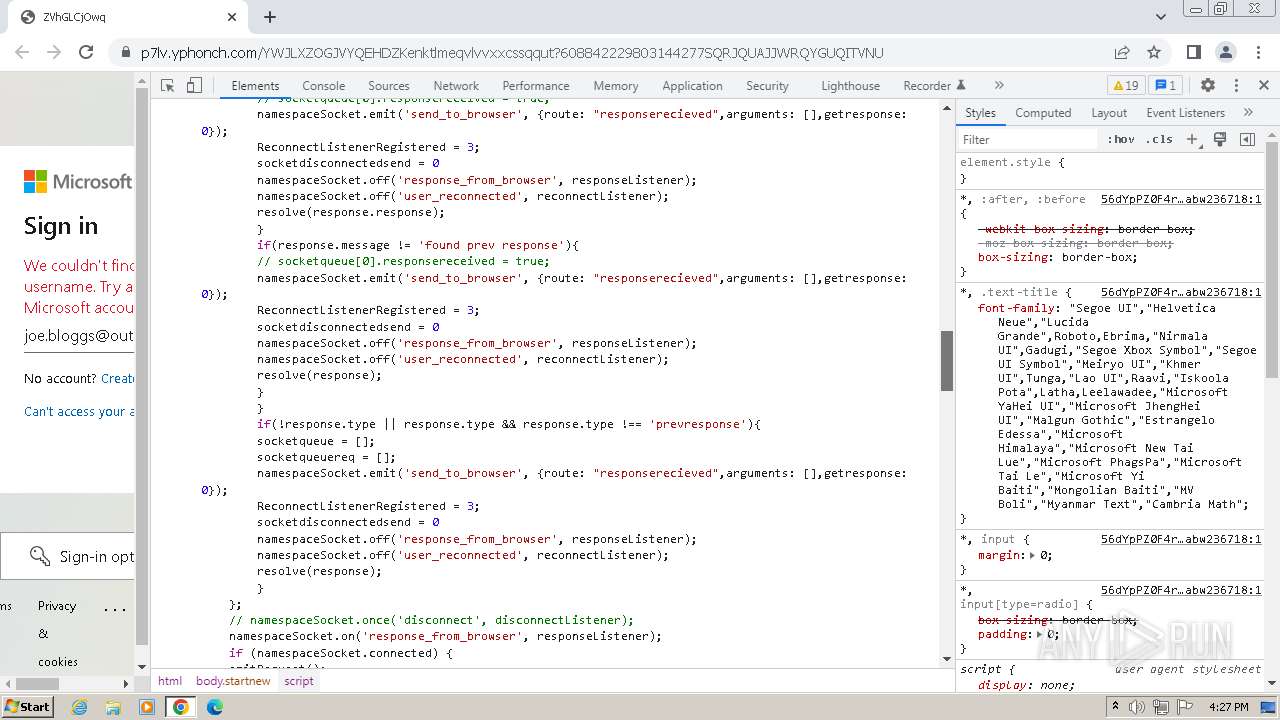Activate the inspect element picker icon

tap(167, 86)
